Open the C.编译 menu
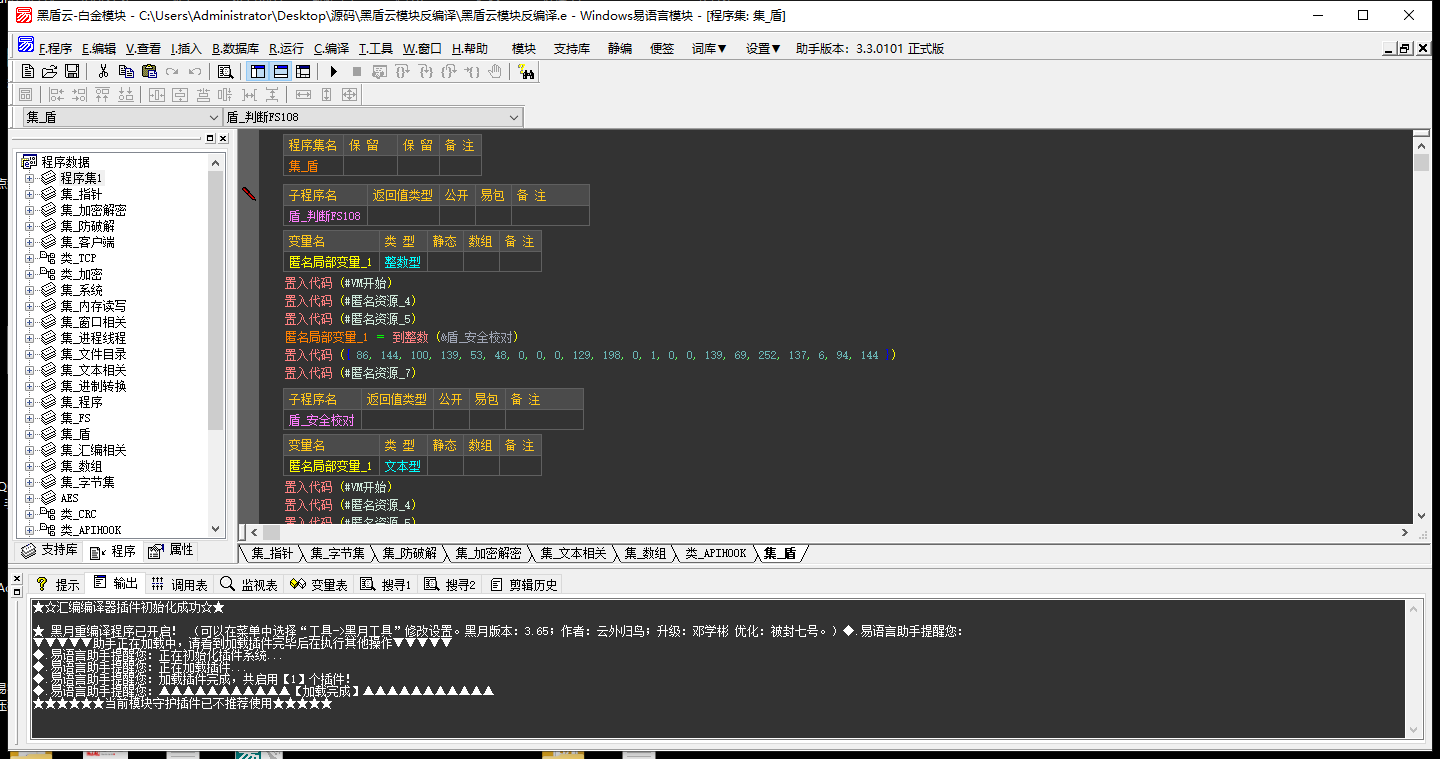The image size is (1440, 759). click(331, 48)
